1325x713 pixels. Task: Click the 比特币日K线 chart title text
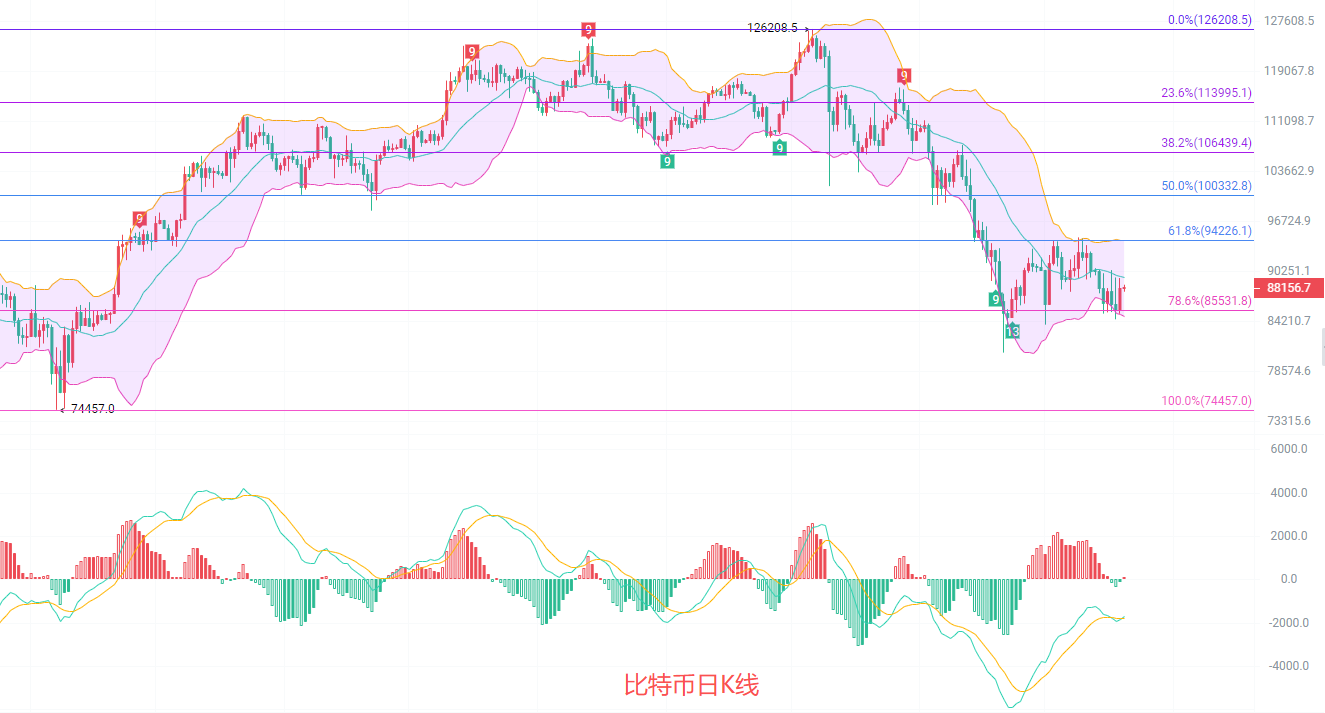[x=691, y=685]
